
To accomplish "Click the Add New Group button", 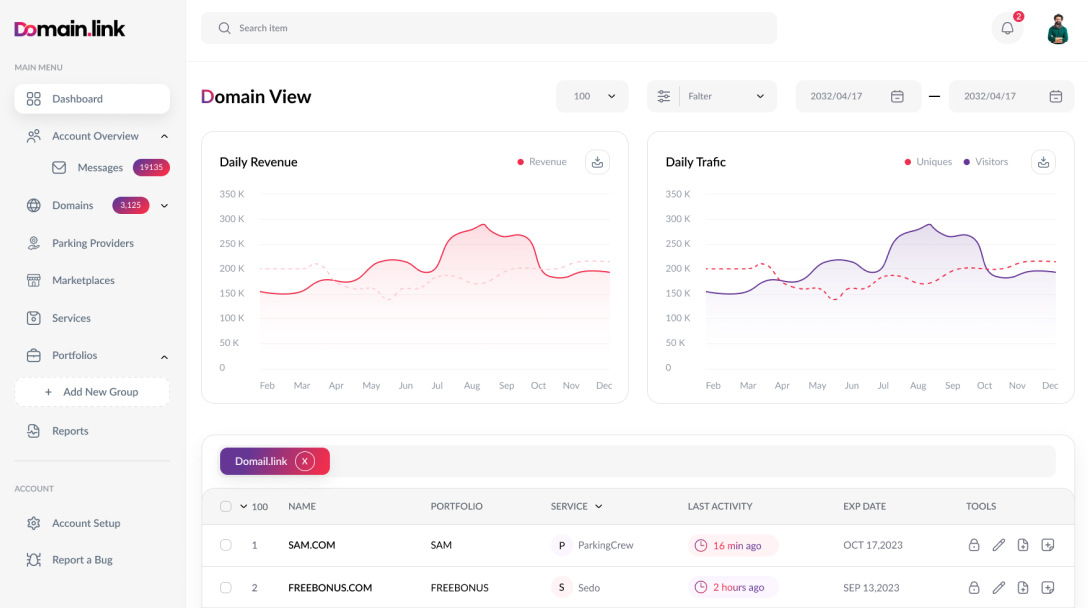I will 91,391.
